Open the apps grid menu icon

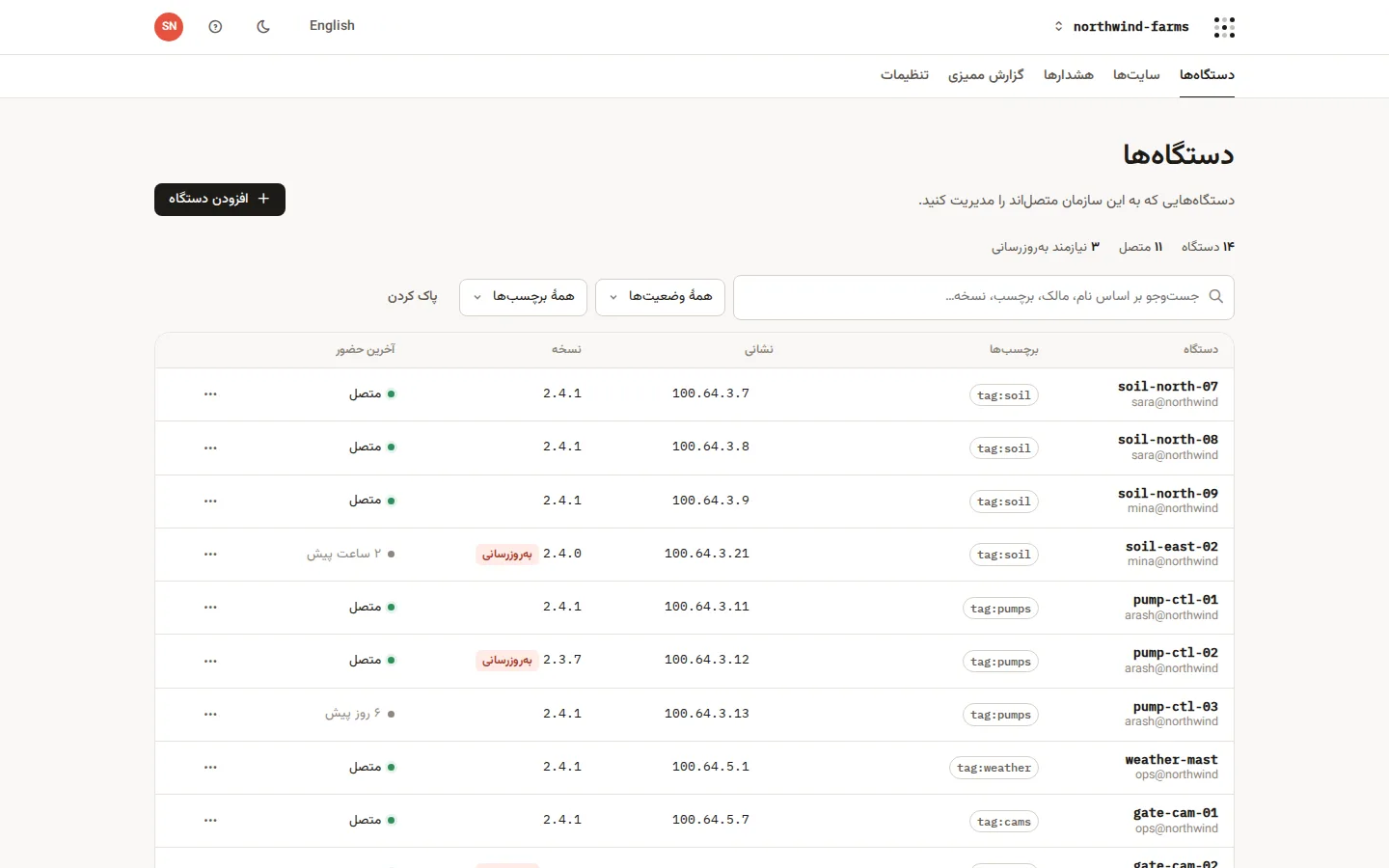[1224, 27]
